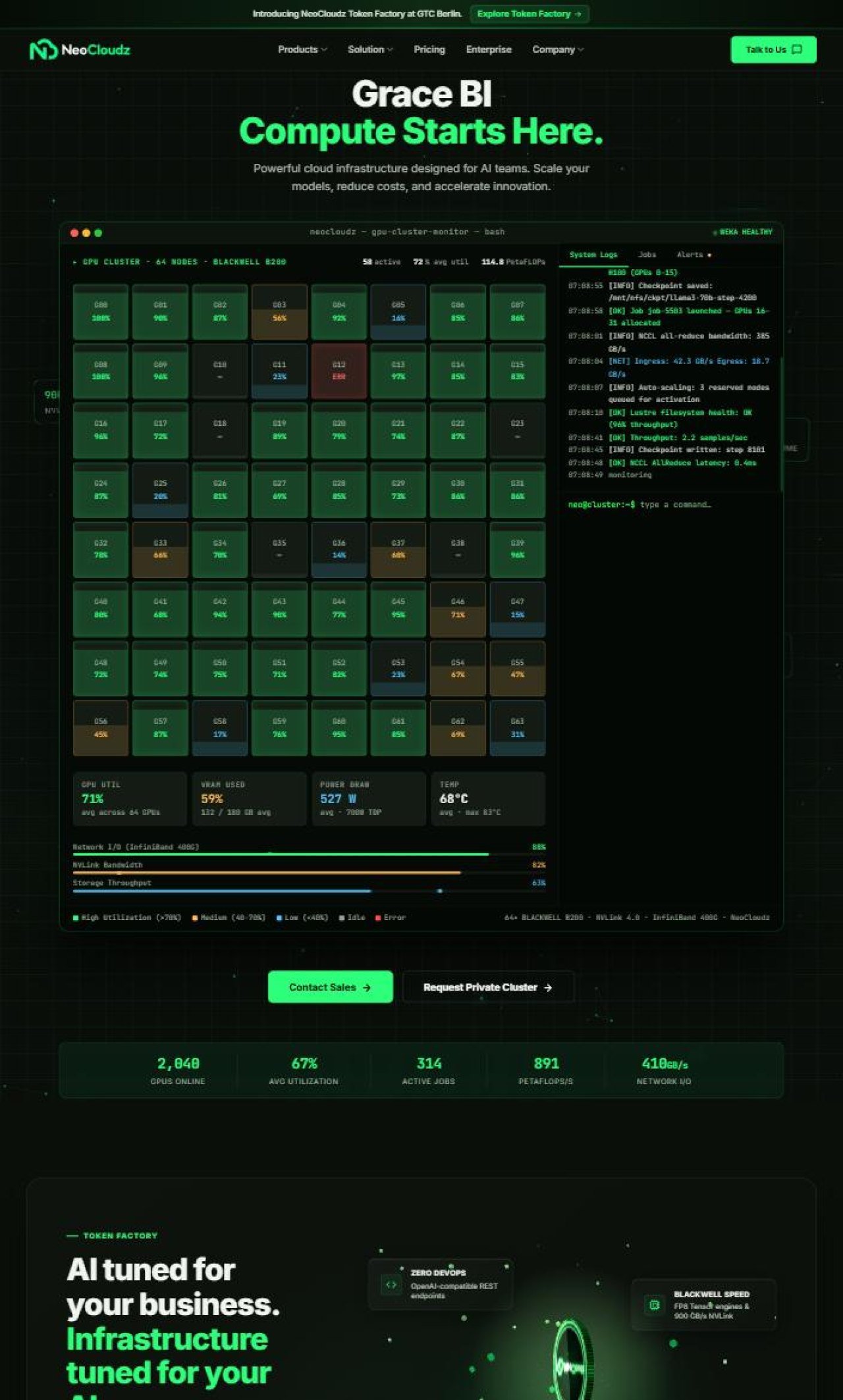Switch to the System Logs tab
This screenshot has height=1400, width=843.
tap(593, 255)
